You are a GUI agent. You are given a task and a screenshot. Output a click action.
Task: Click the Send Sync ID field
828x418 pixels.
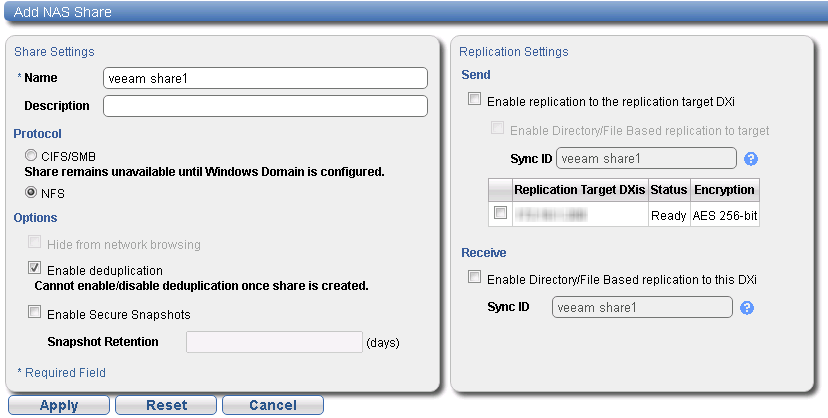[x=646, y=158]
